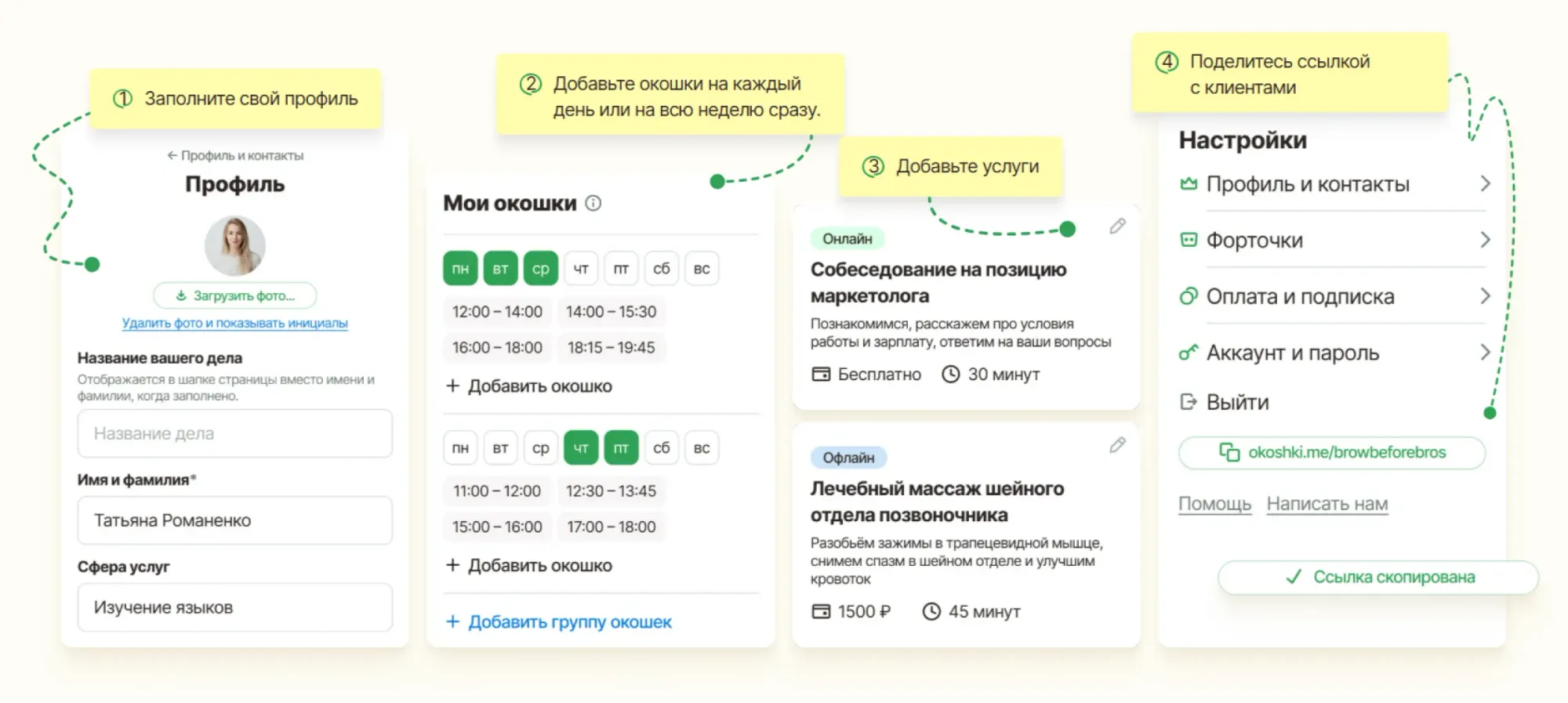The width and height of the screenshot is (1568, 703).
Task: Select the 18:15 – 19:45 time slot
Action: (612, 347)
